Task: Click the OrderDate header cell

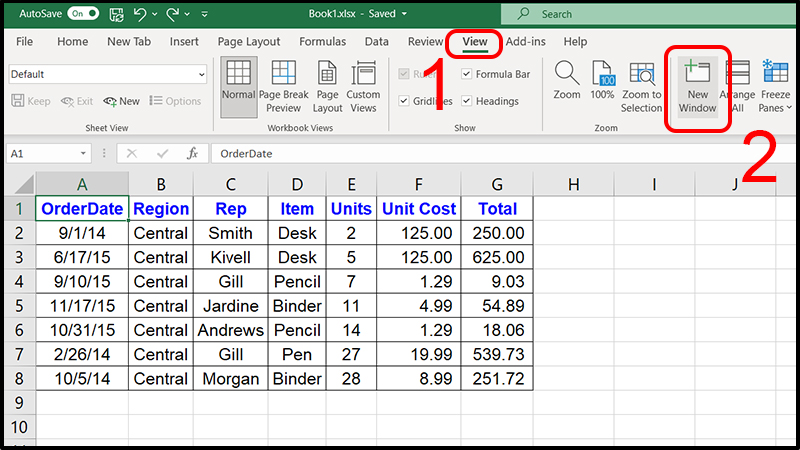Action: pyautogui.click(x=82, y=208)
